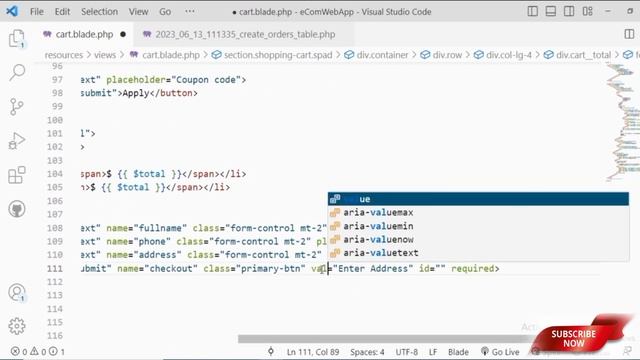Click the required attribute on line 111

(472, 269)
